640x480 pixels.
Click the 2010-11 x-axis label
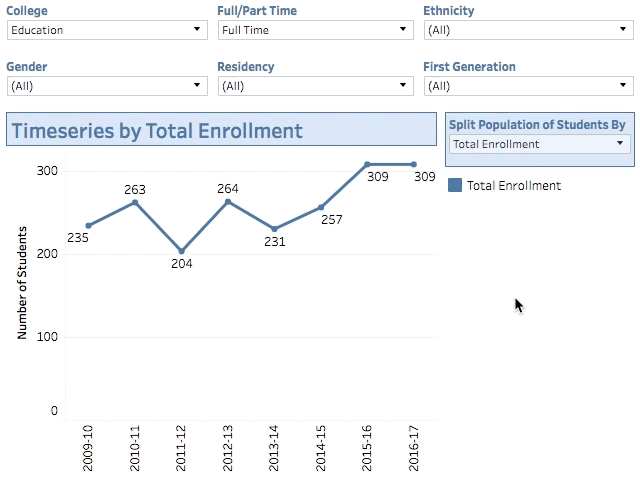click(x=134, y=448)
